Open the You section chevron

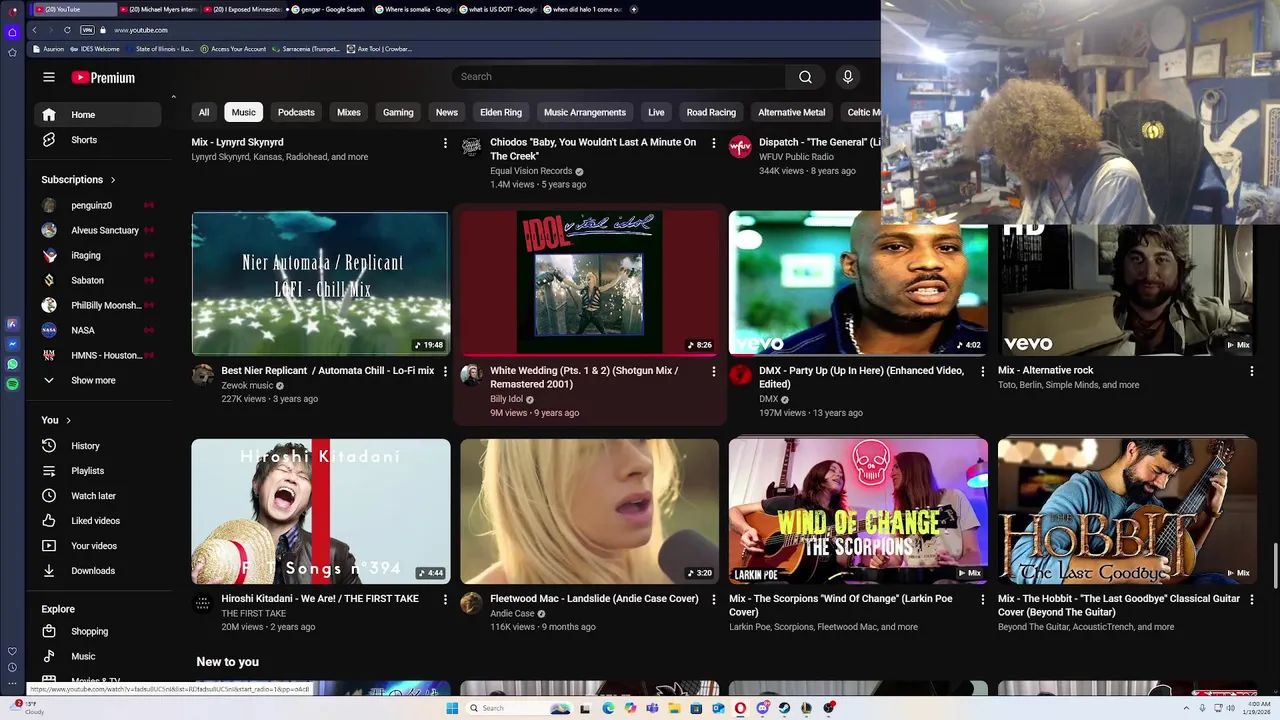click(x=68, y=420)
